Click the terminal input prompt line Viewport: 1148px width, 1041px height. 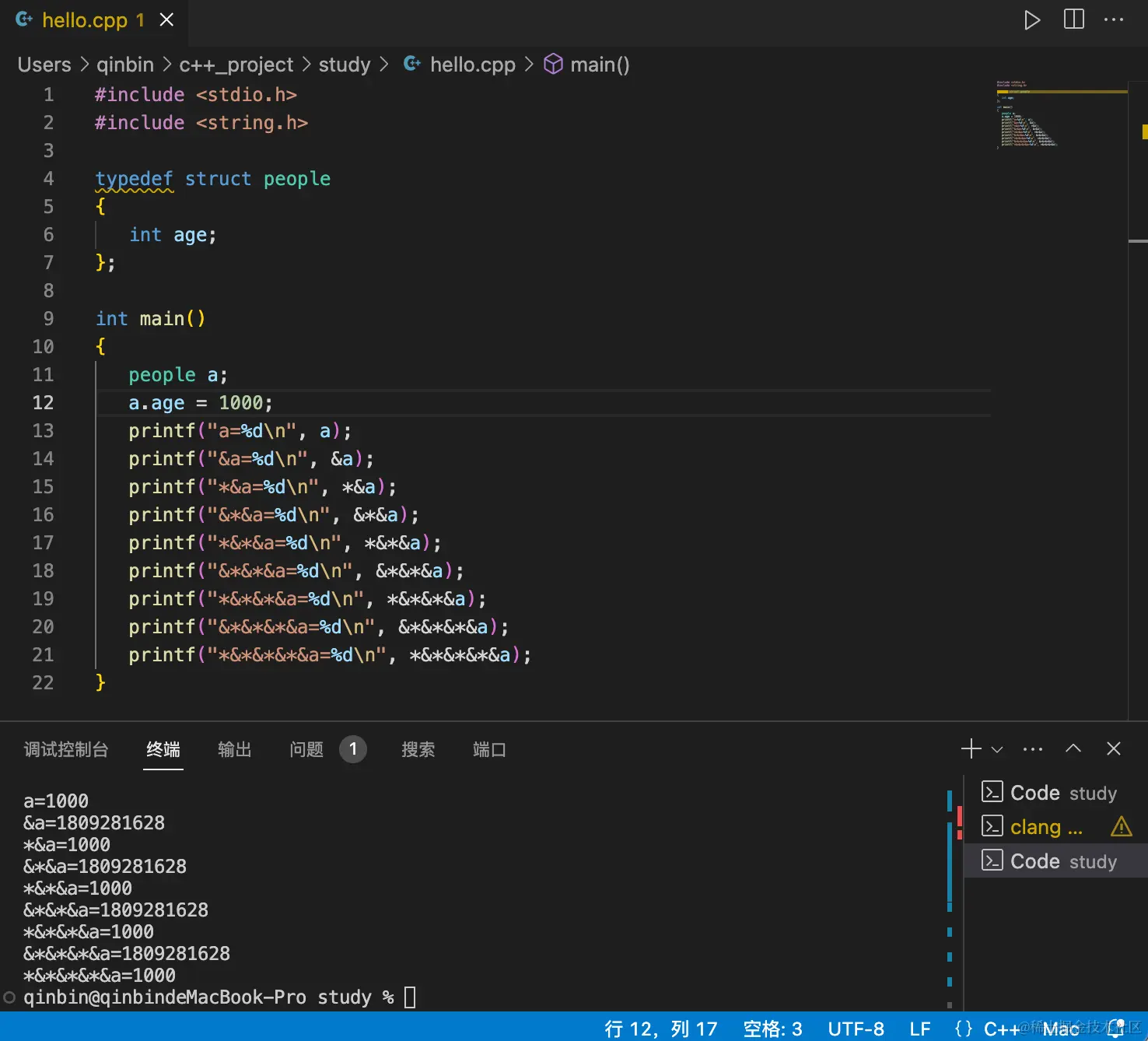tap(219, 997)
